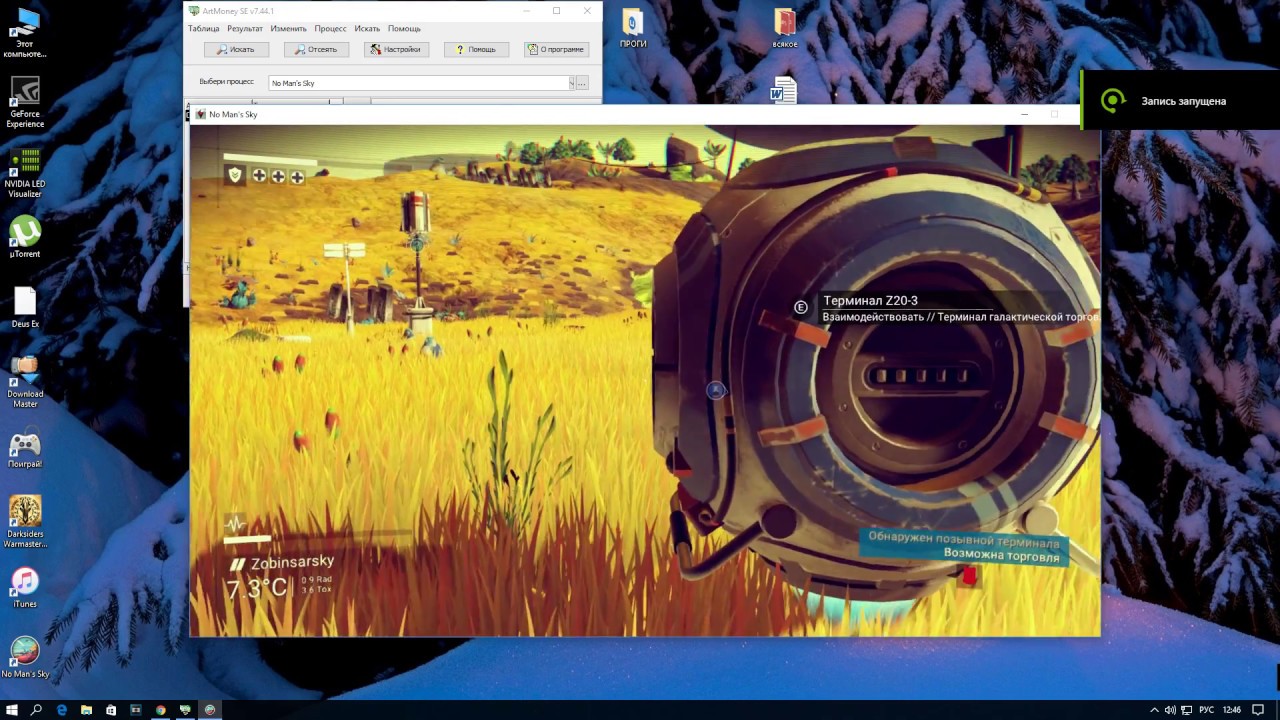Switch to ArtMoney taskbar icon

click(185, 710)
